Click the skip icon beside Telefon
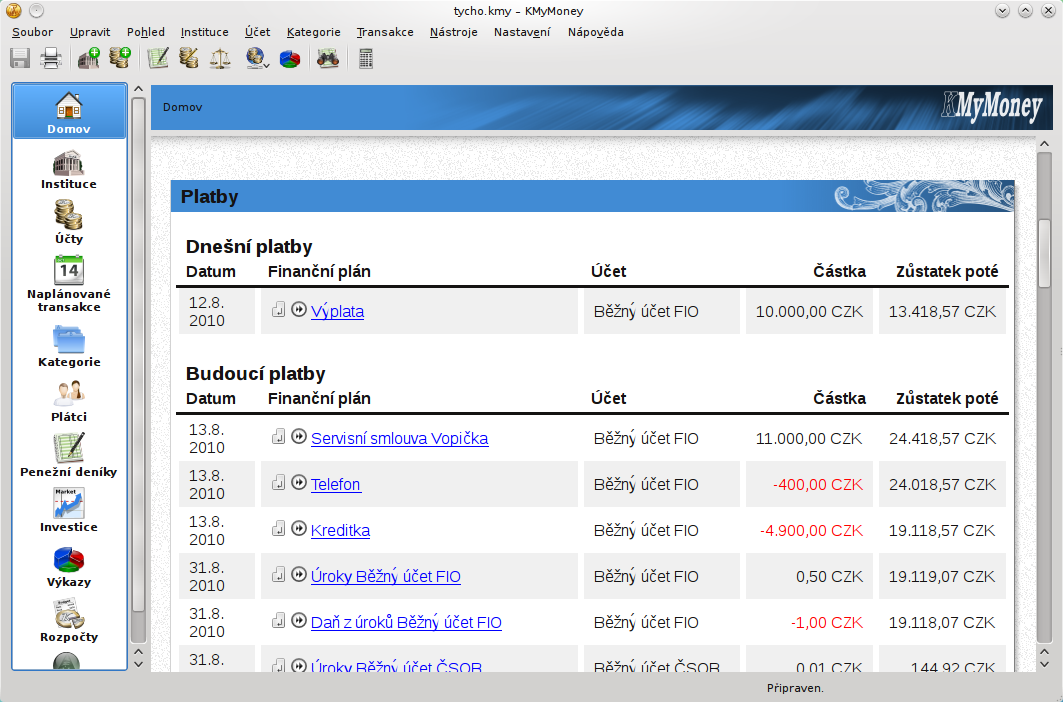The width and height of the screenshot is (1063, 702). click(x=298, y=484)
